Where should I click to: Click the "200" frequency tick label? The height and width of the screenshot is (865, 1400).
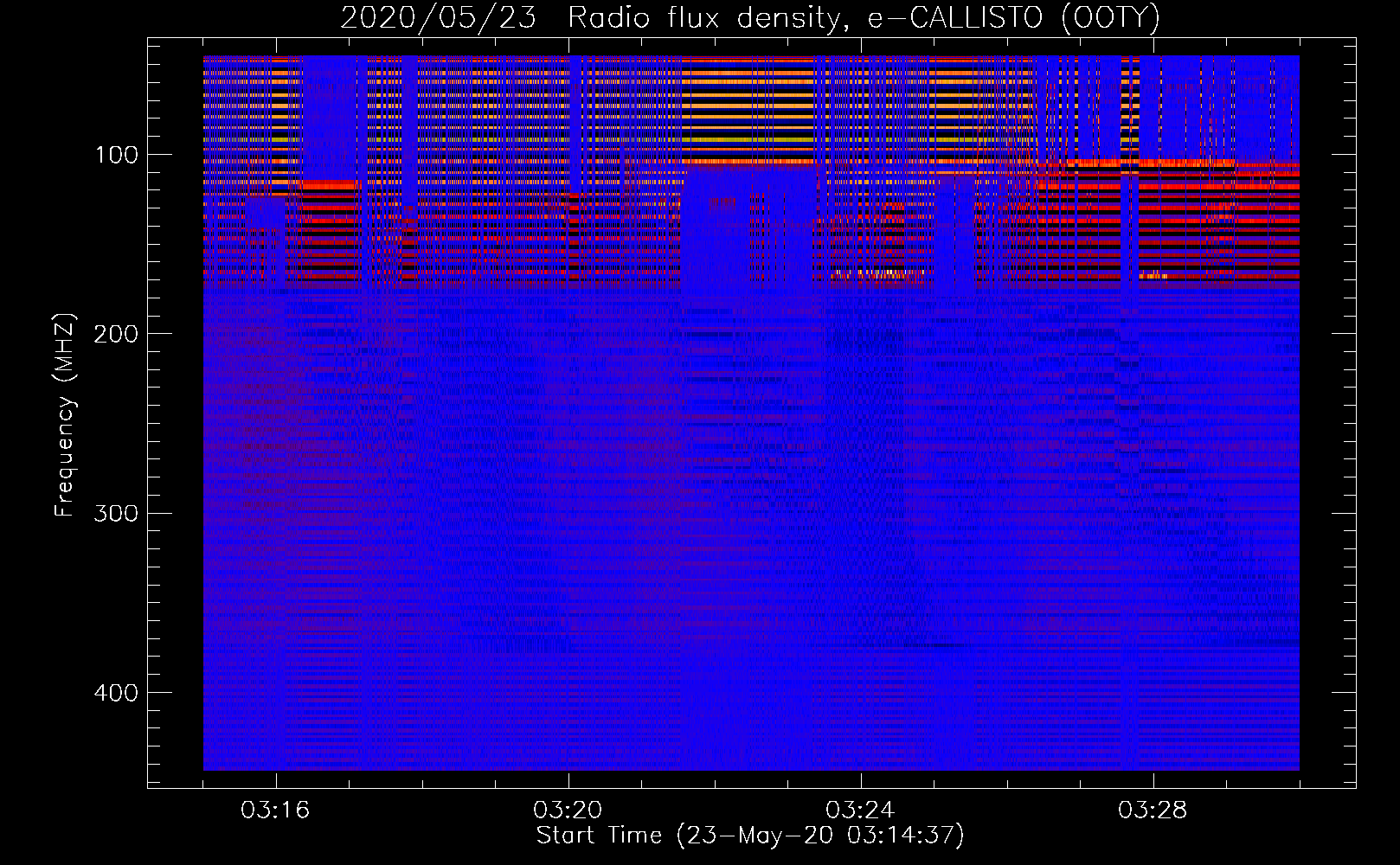(116, 334)
